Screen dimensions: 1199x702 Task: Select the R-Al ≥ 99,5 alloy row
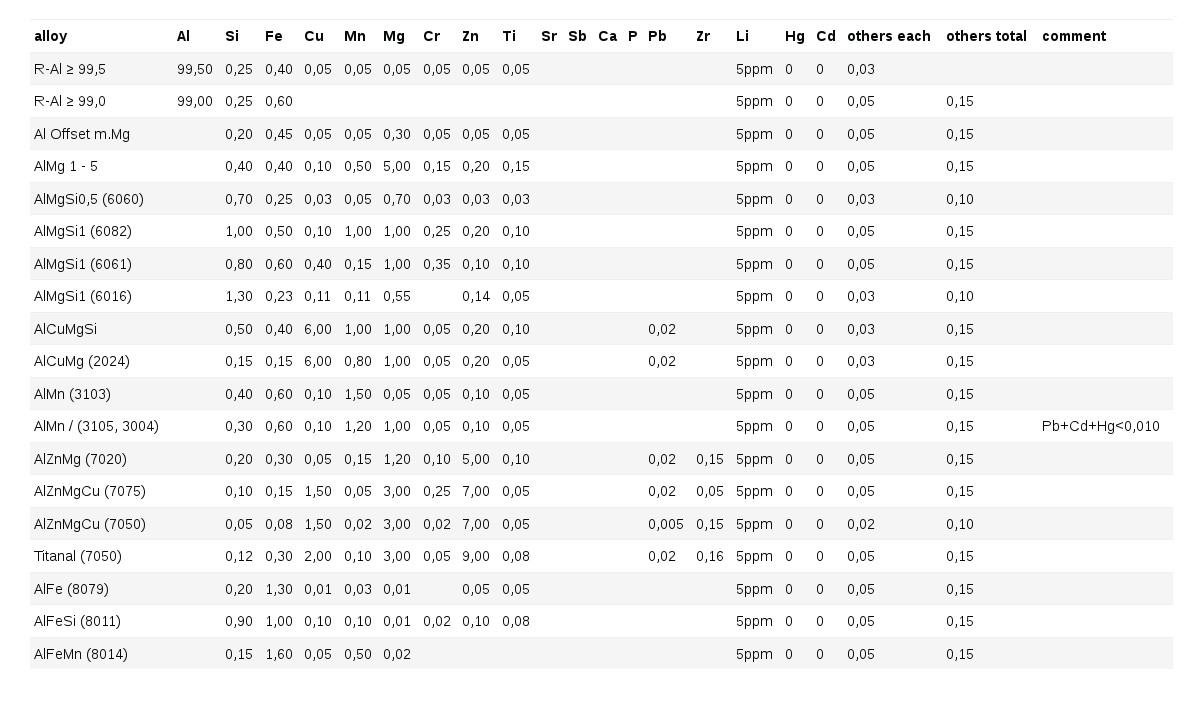tap(601, 69)
